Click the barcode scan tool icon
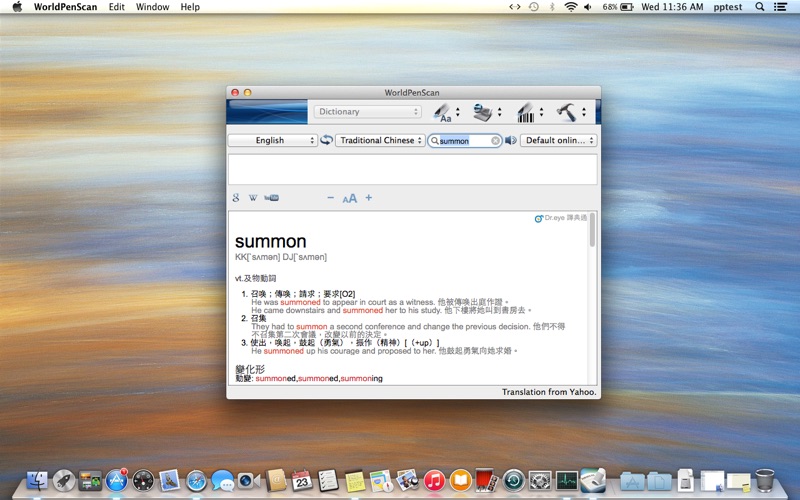Viewport: 800px width, 500px height. (526, 112)
